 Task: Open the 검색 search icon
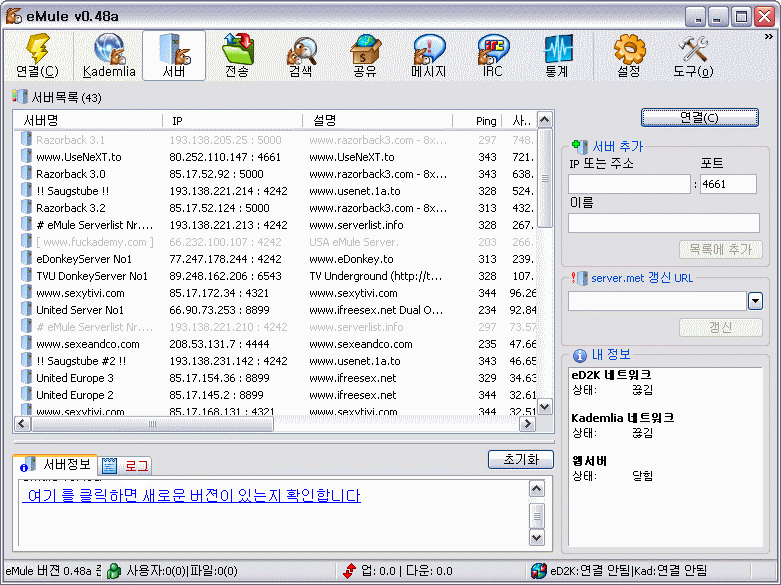click(x=301, y=55)
